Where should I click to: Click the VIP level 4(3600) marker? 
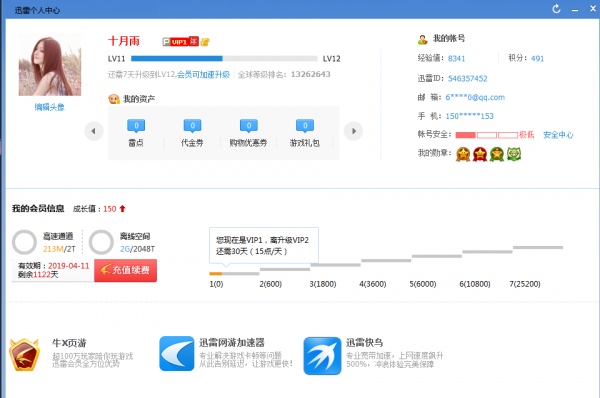pos(373,284)
